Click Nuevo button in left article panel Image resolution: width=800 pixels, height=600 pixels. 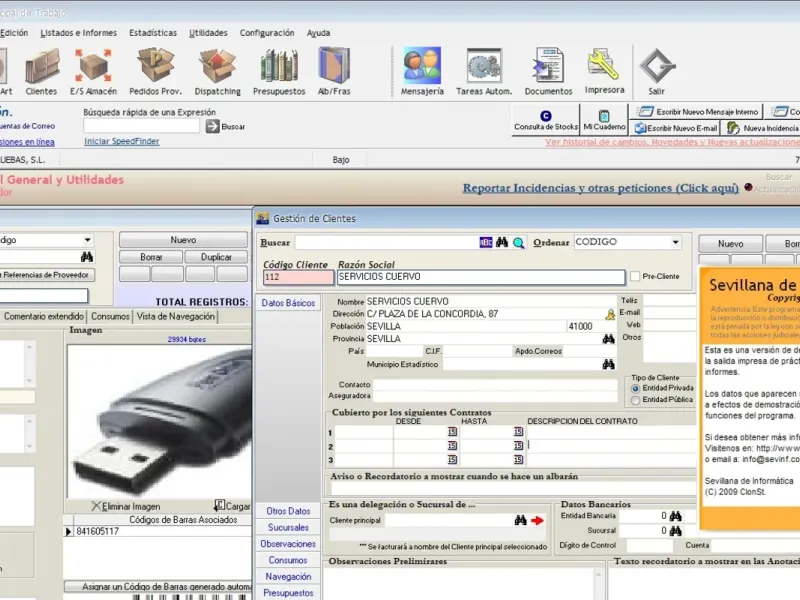(183, 240)
